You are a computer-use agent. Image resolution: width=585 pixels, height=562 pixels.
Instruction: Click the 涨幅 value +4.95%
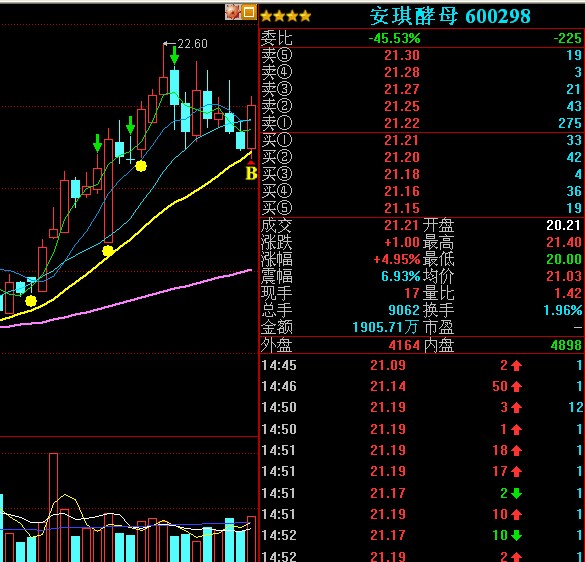tap(397, 259)
